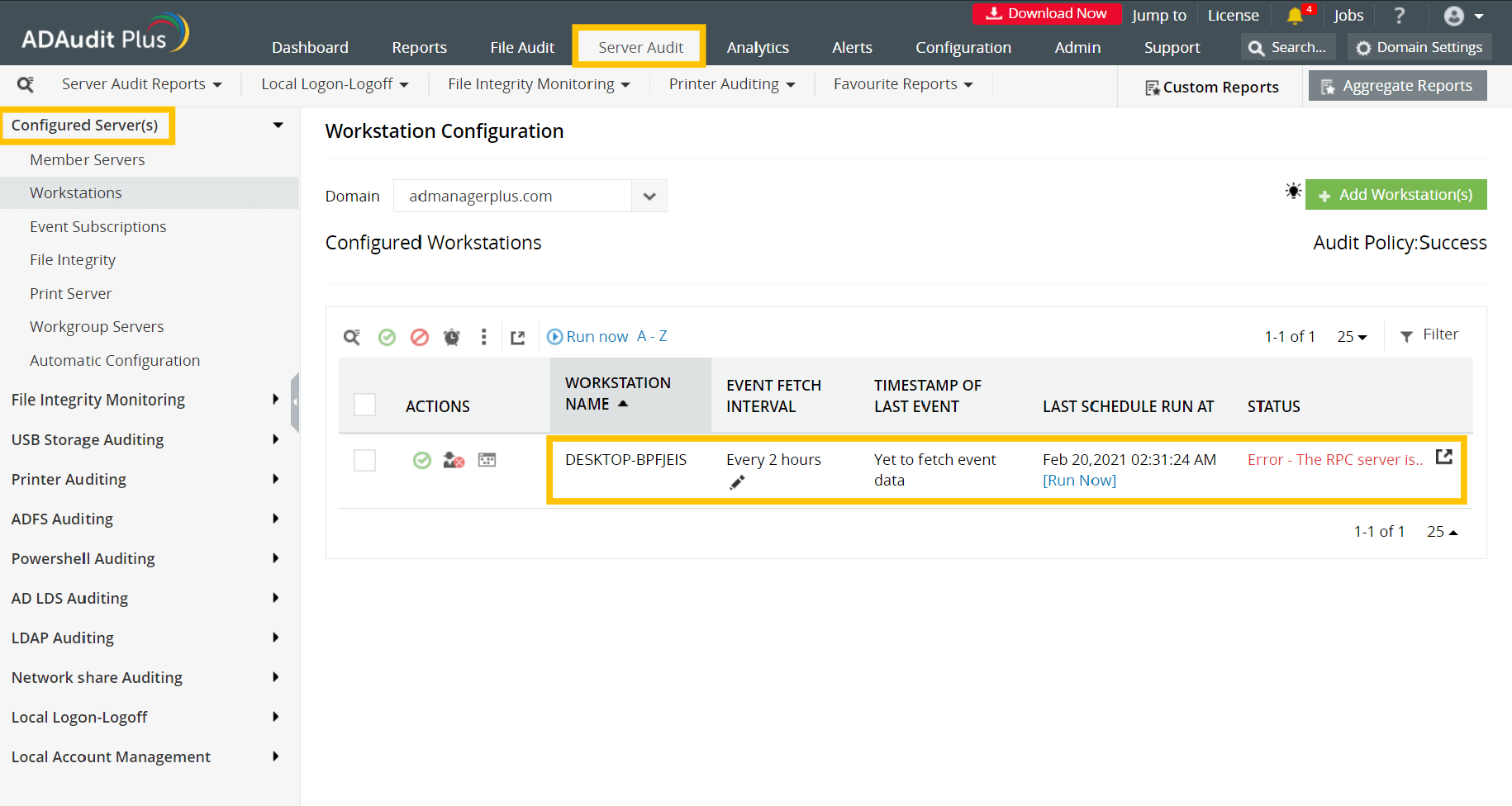Click the [Run Now] link for the last schedule

1079,480
